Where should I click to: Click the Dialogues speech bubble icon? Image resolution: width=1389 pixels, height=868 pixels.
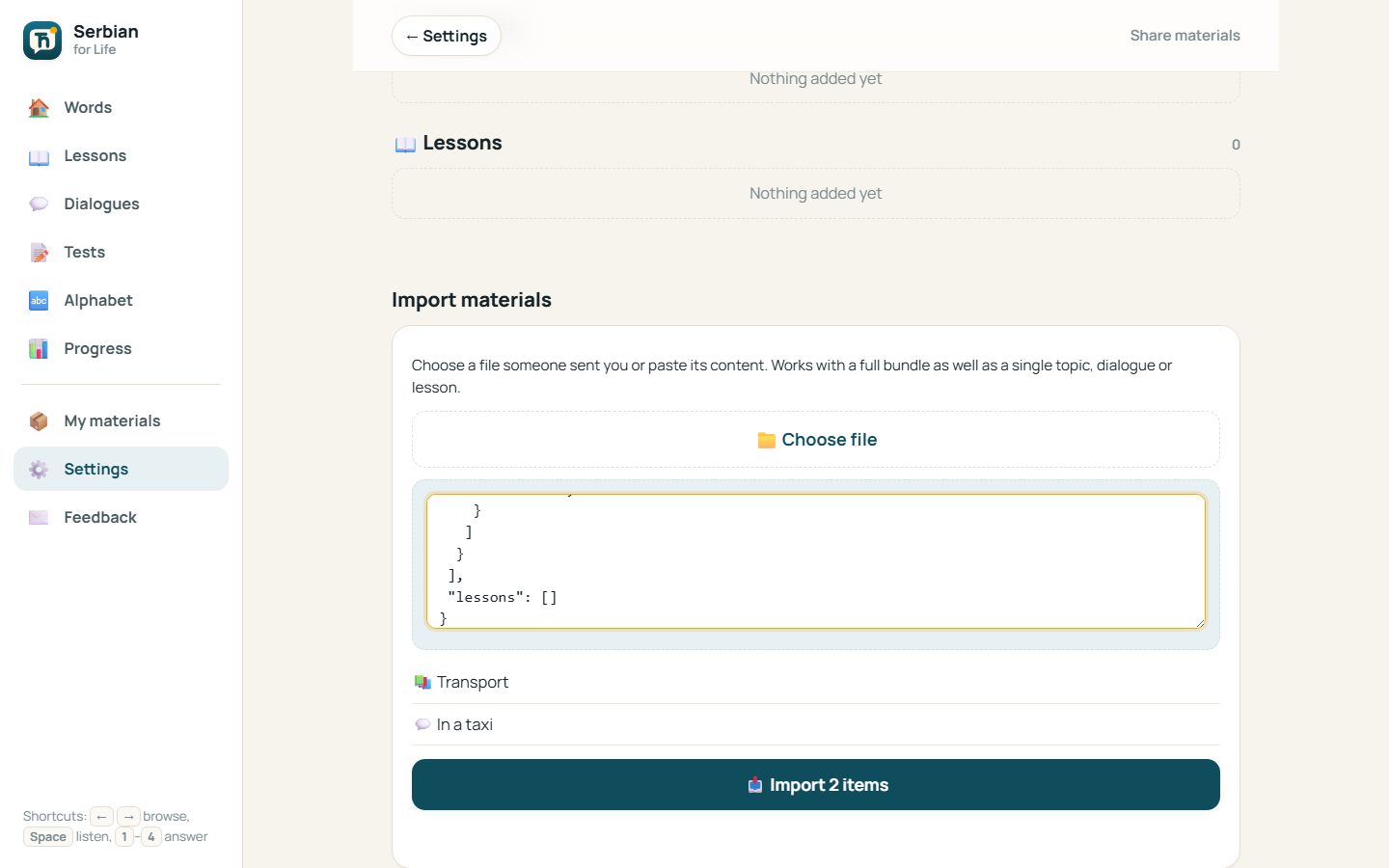39,204
